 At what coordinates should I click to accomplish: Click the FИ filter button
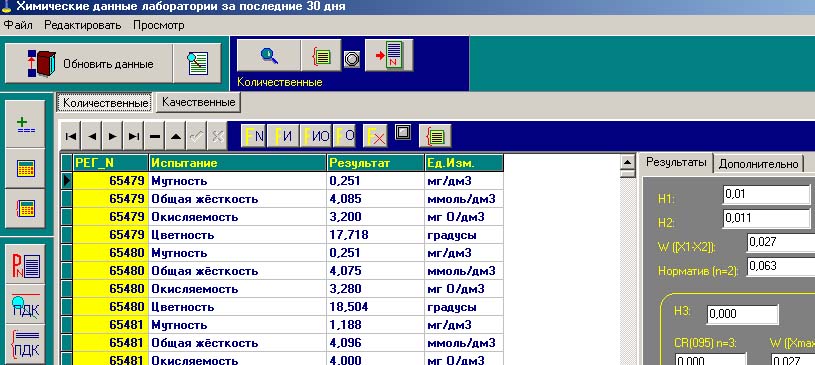pyautogui.click(x=283, y=136)
